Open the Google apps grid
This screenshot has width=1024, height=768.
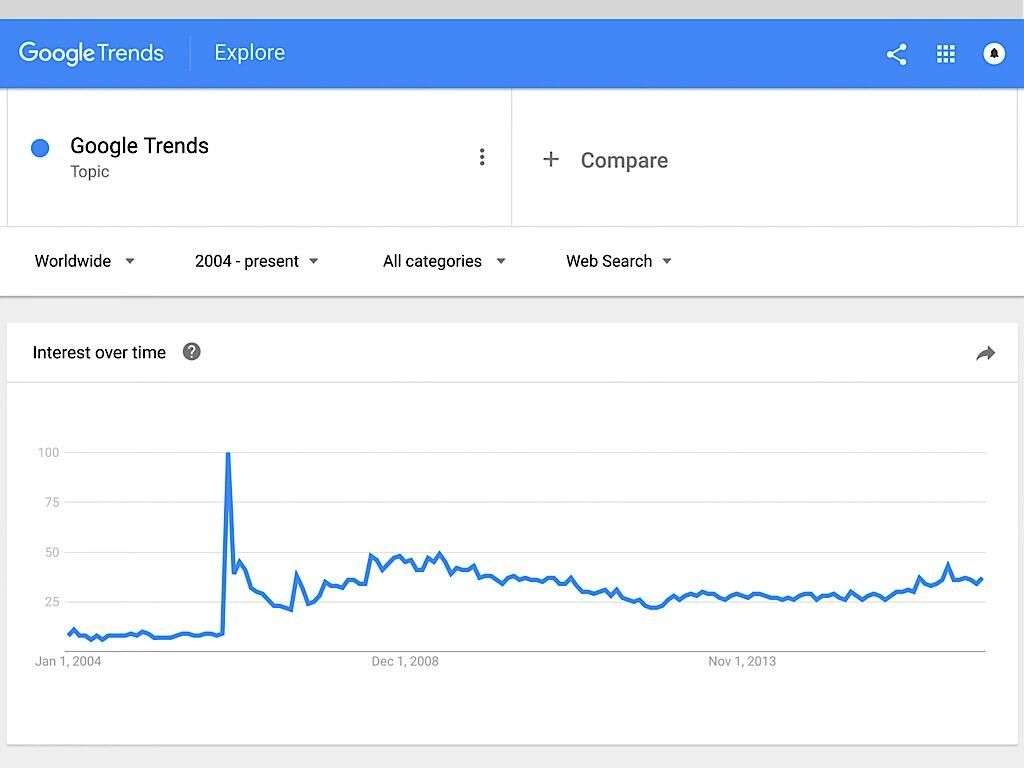945,54
